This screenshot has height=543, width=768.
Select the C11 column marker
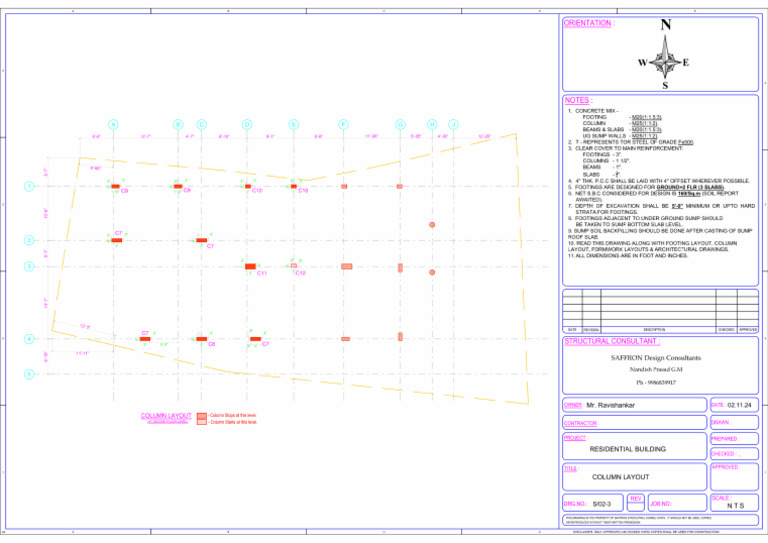tap(250, 266)
